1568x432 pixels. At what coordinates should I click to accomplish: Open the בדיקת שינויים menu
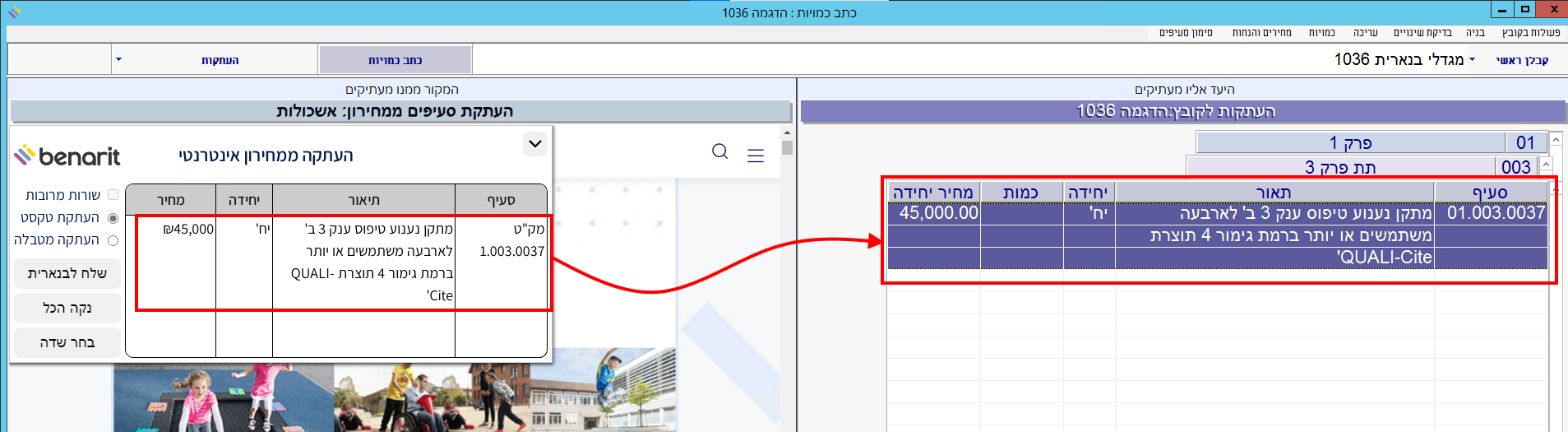[x=1422, y=33]
